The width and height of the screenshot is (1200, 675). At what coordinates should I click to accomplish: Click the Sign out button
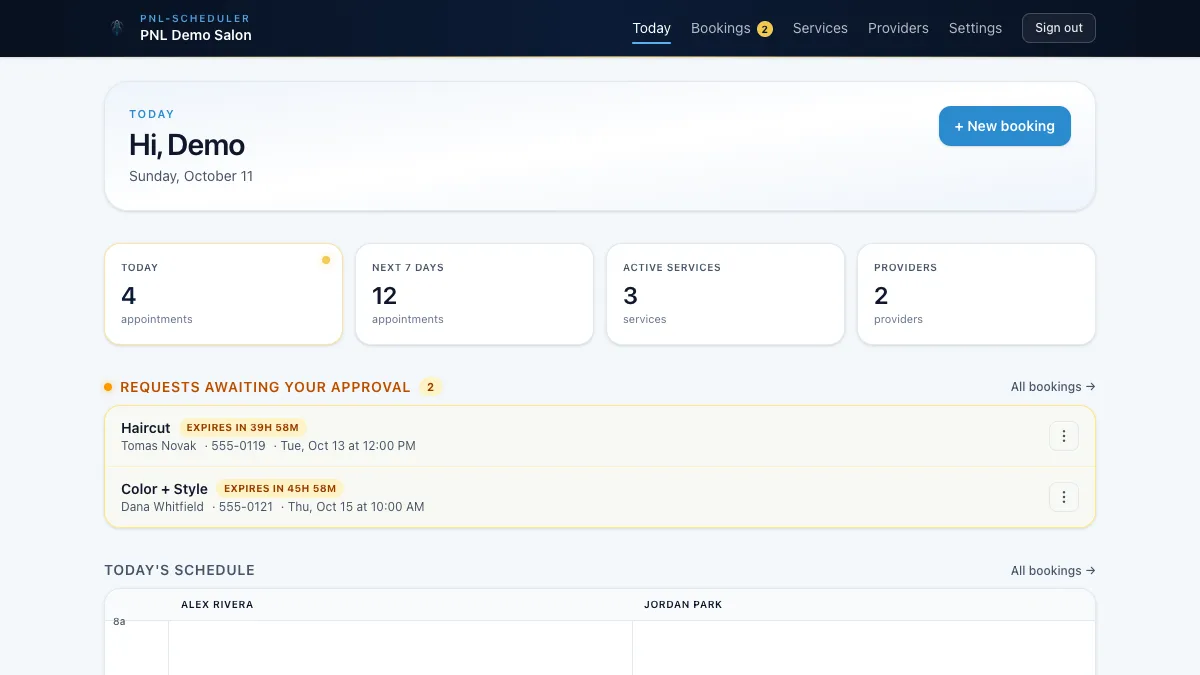(x=1059, y=28)
